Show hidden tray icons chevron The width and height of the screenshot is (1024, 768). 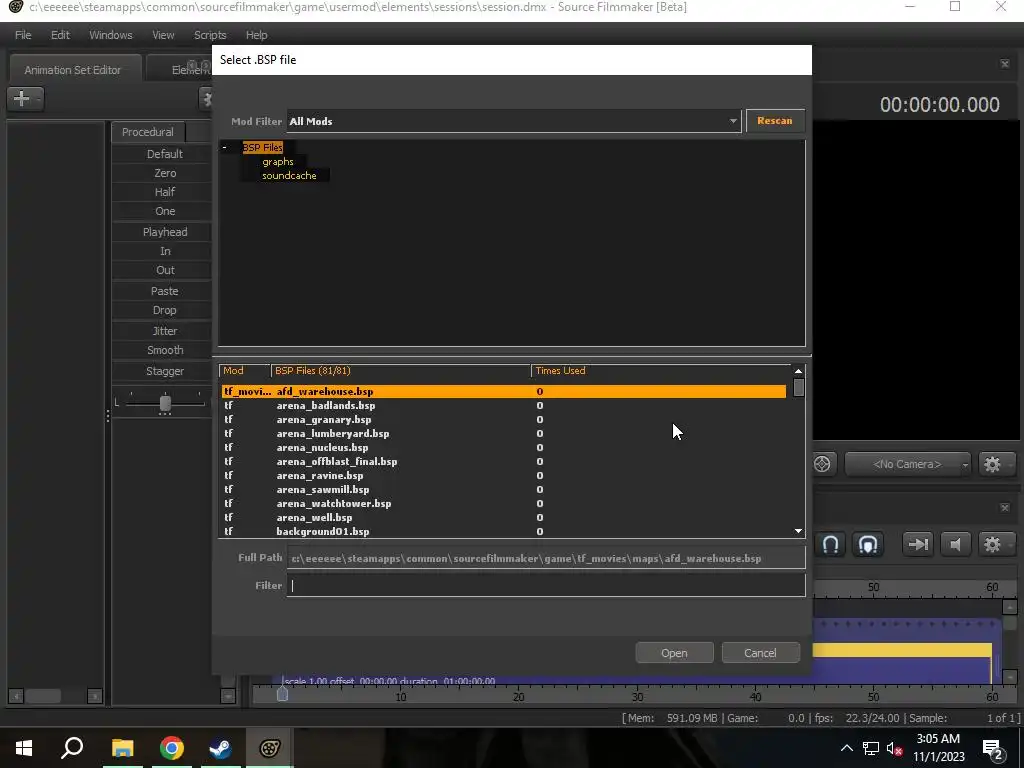point(846,748)
